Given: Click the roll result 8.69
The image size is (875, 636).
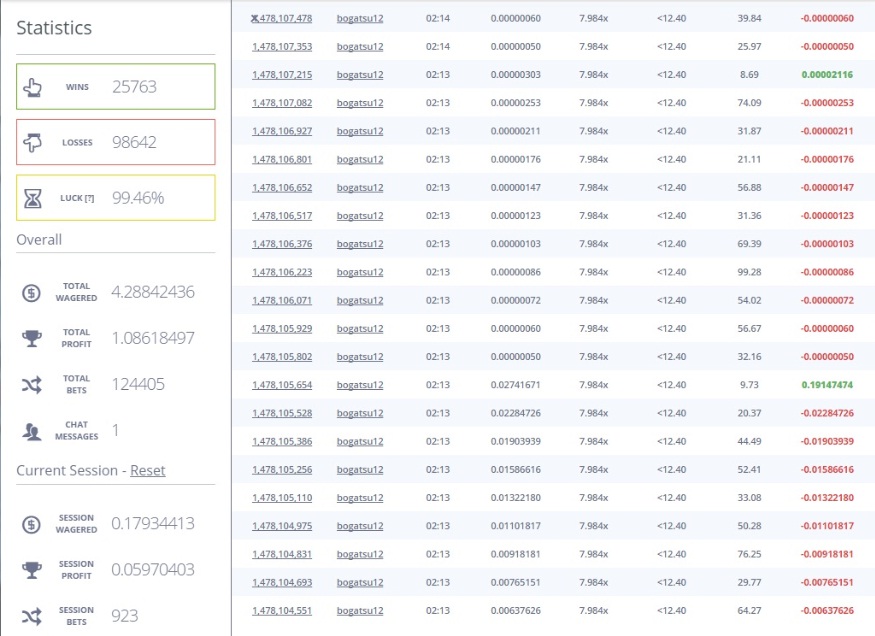Looking at the screenshot, I should point(749,75).
